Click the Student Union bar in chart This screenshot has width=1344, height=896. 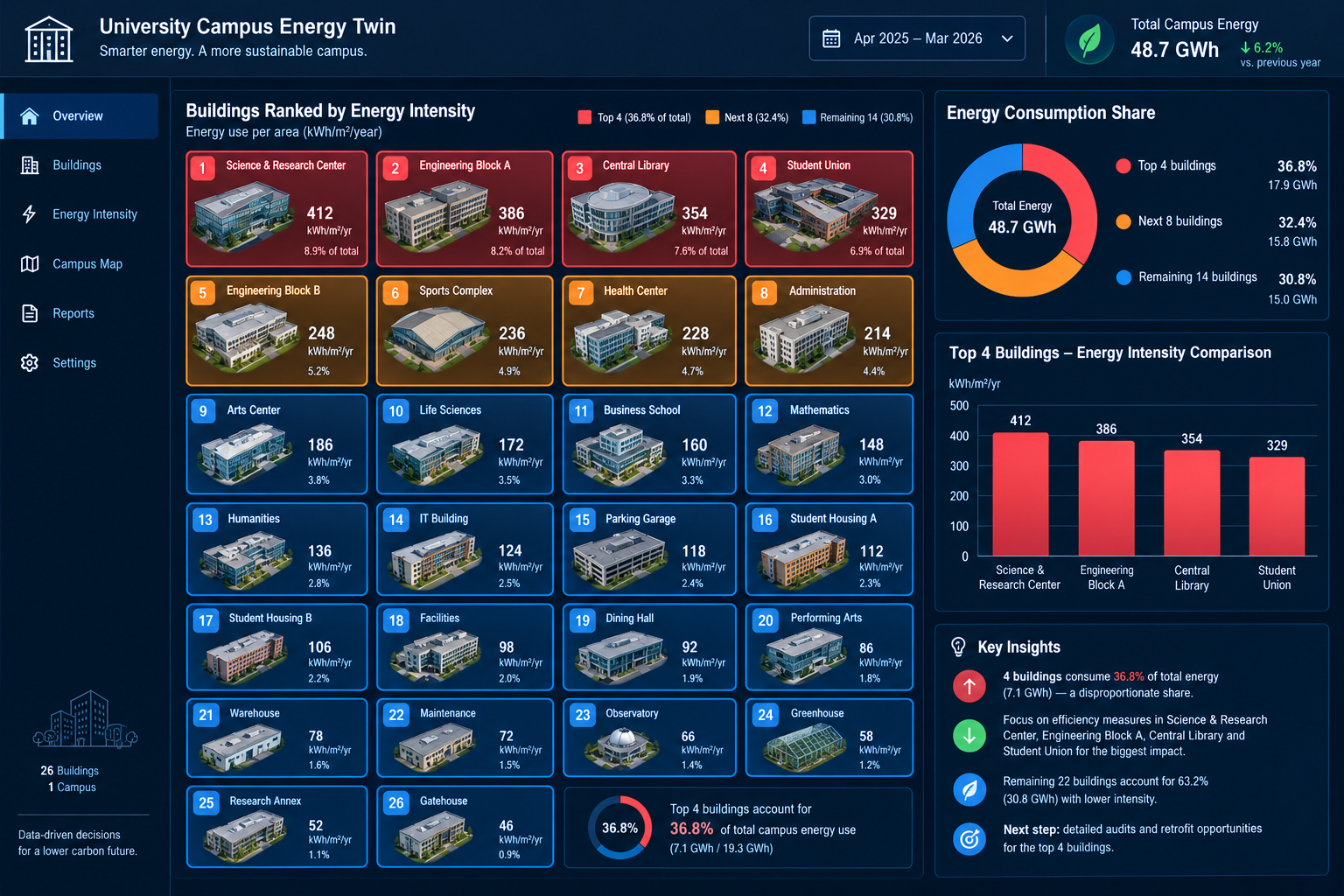[1277, 507]
